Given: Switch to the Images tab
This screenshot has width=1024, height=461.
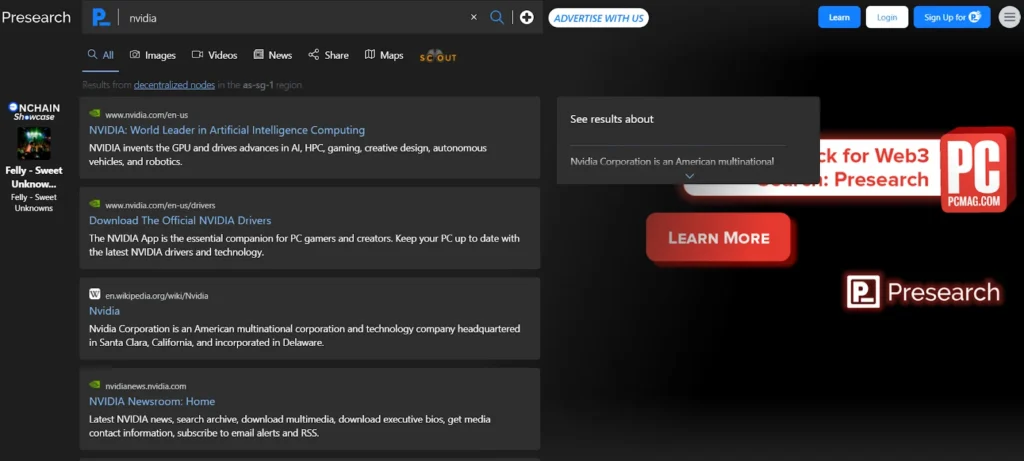Looking at the screenshot, I should click(x=152, y=55).
